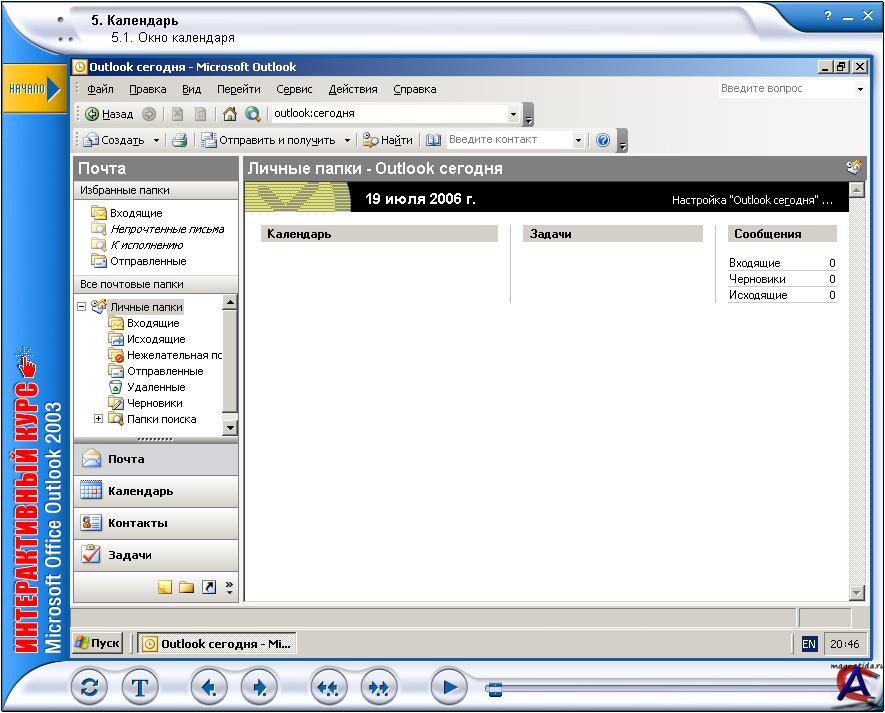Viewport: 885px width, 713px height.
Task: Click the Настройка "Outlook сегодня" link
Action: [751, 200]
